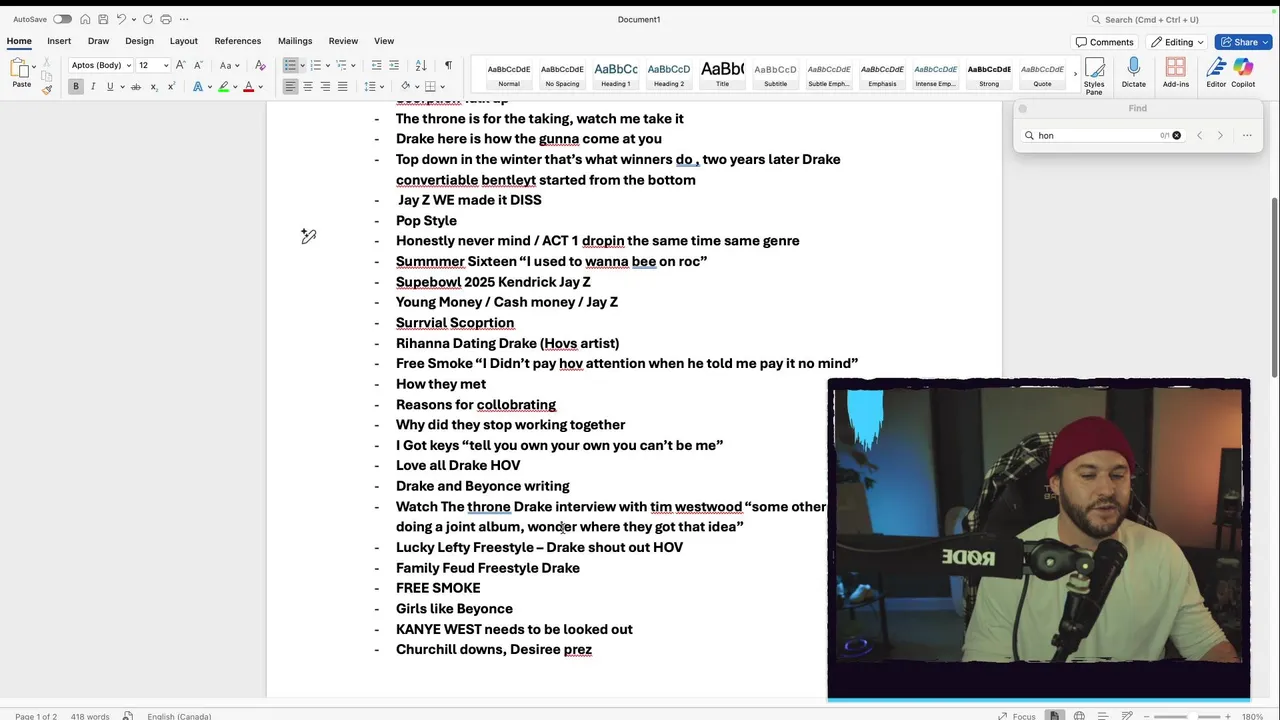
Task: Open the Home icon in title bar
Action: click(86, 19)
